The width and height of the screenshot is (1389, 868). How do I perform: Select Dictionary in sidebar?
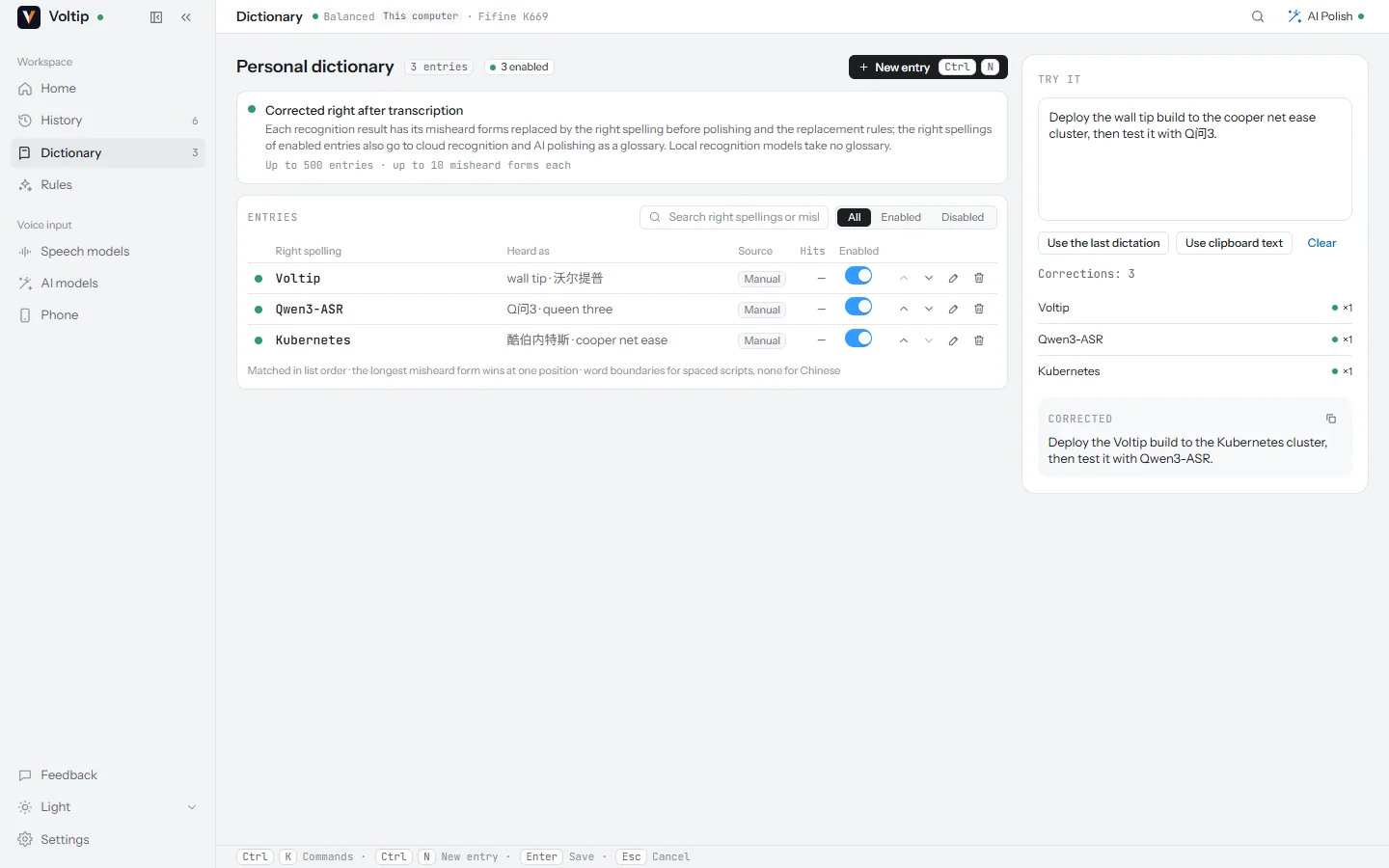pyautogui.click(x=108, y=153)
